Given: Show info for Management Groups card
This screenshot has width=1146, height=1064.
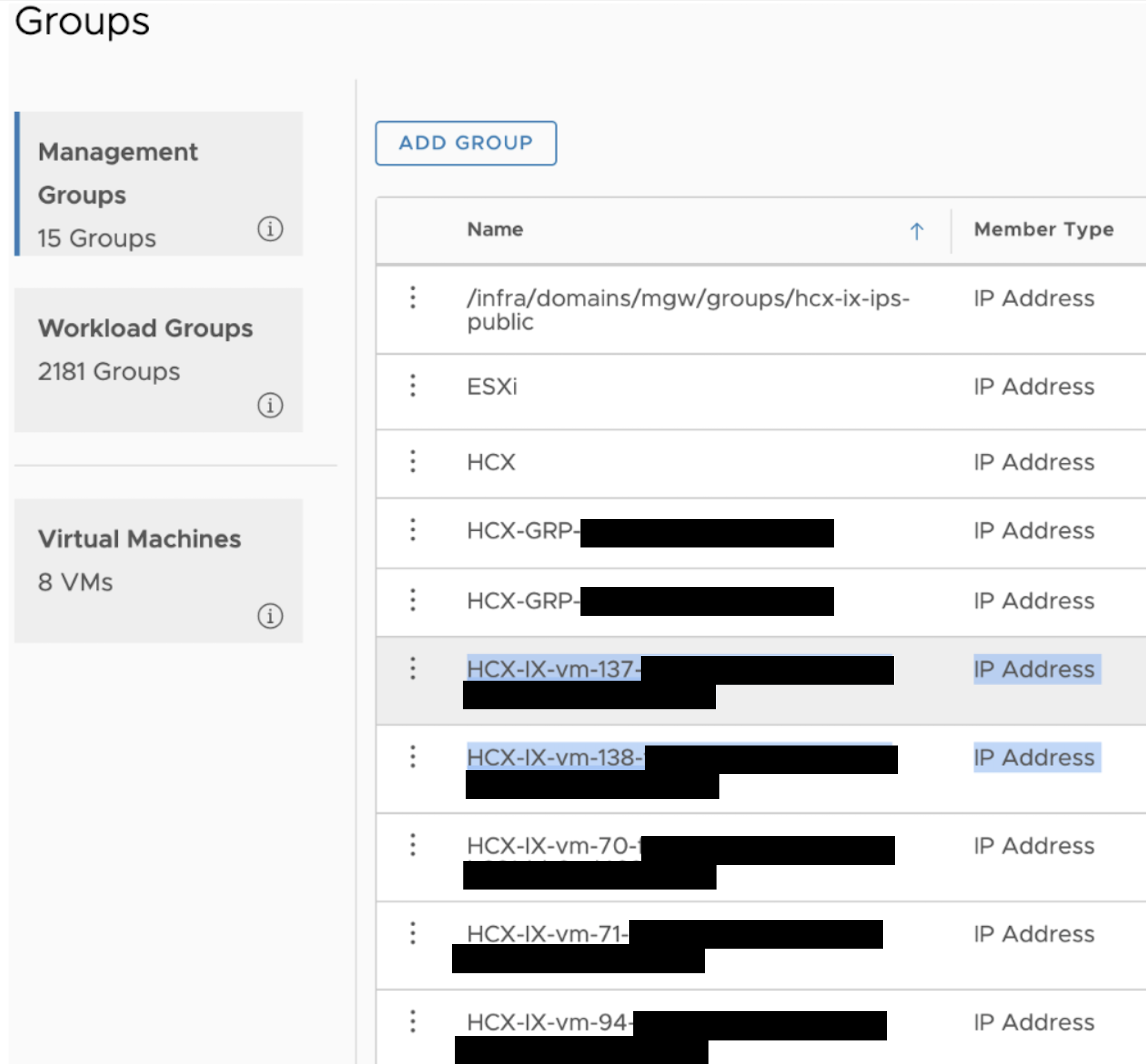Looking at the screenshot, I should (x=269, y=229).
